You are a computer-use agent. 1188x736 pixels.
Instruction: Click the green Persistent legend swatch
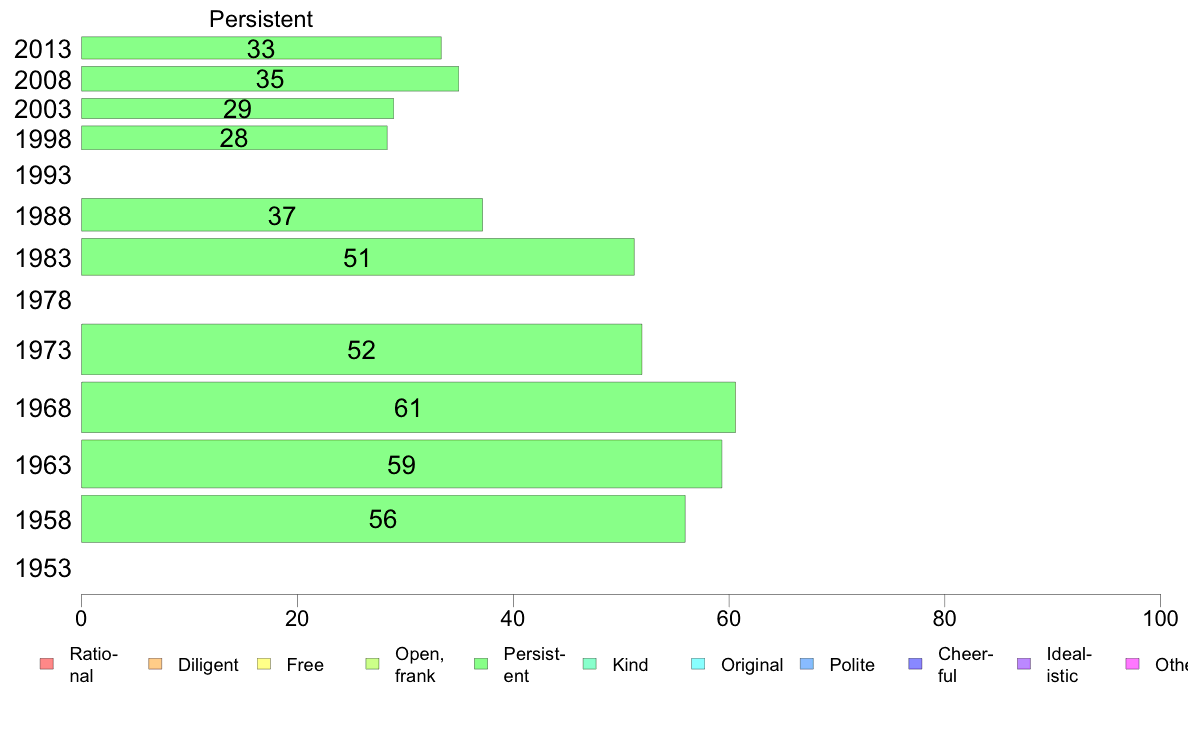click(x=480, y=664)
